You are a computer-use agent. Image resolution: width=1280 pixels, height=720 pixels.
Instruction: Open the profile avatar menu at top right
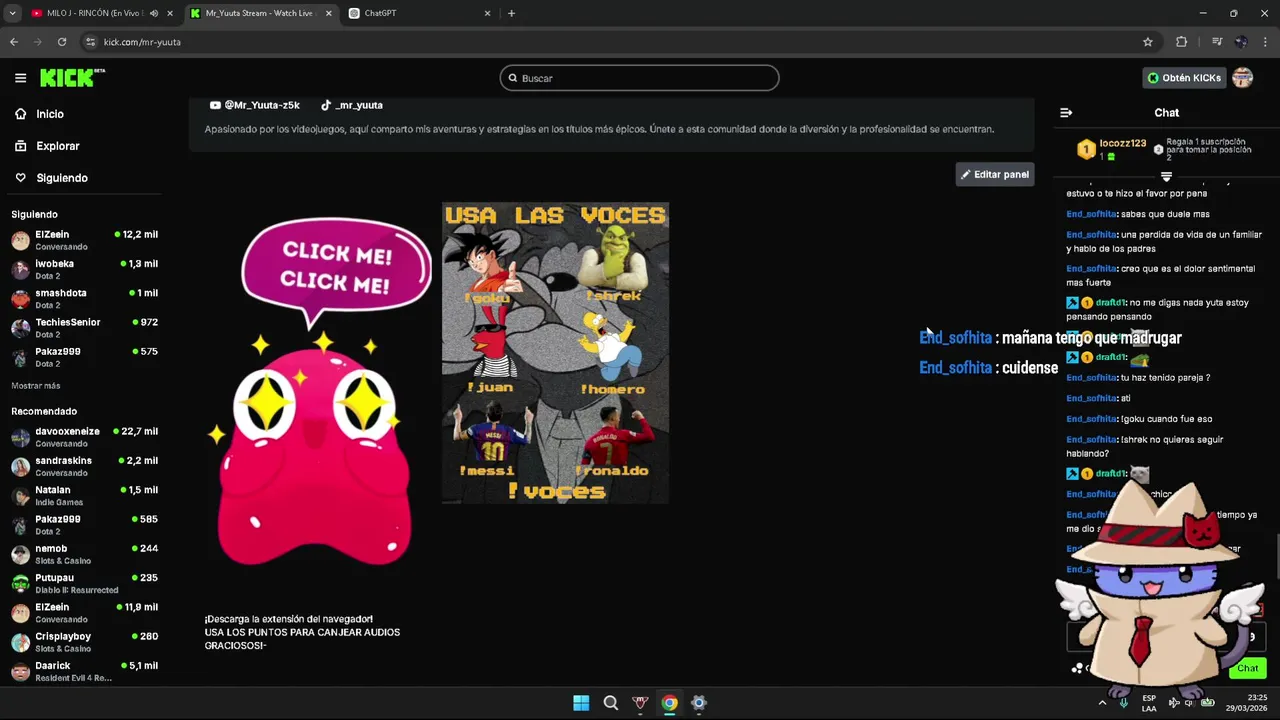(x=1242, y=78)
